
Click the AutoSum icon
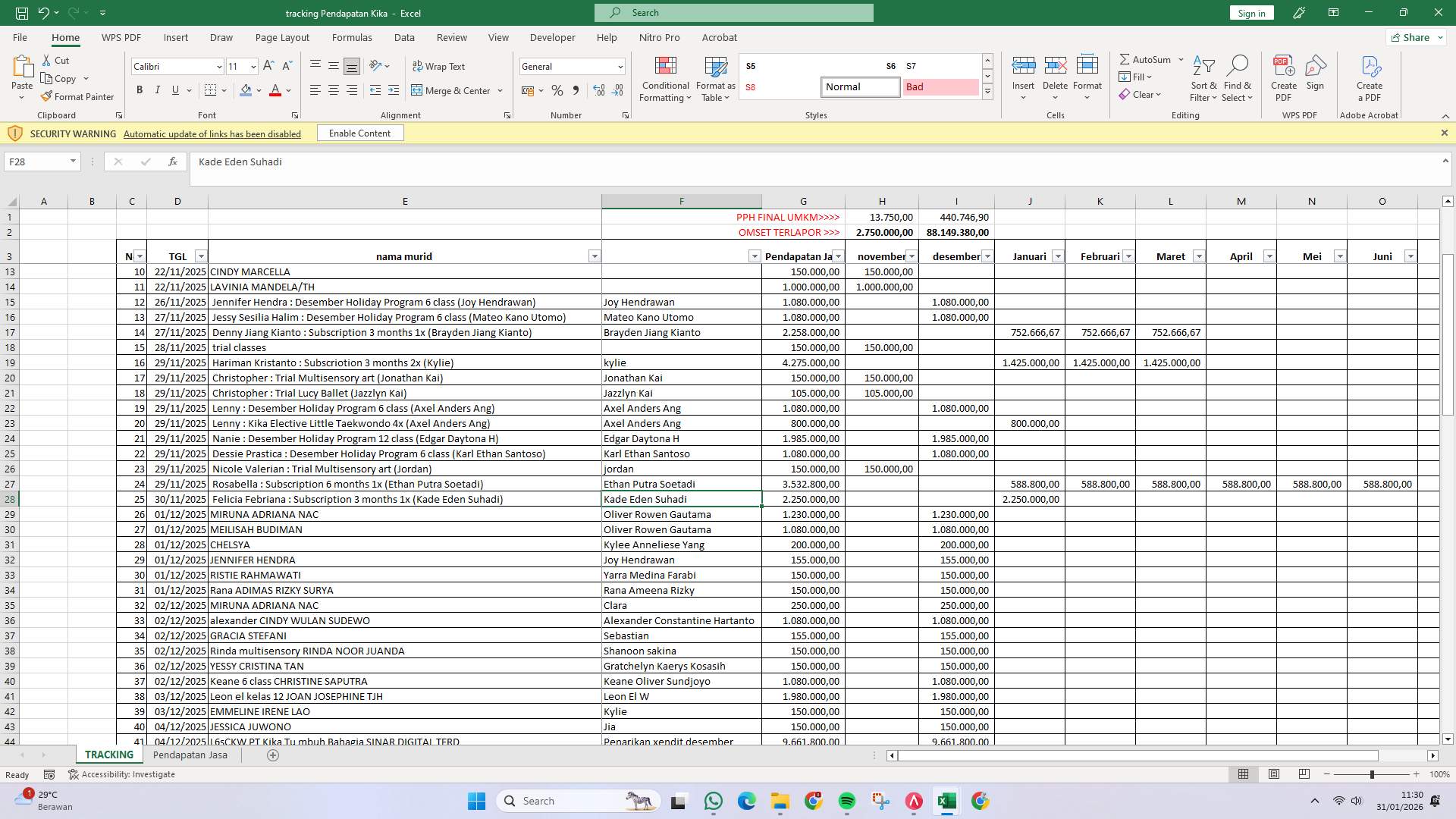(1128, 59)
